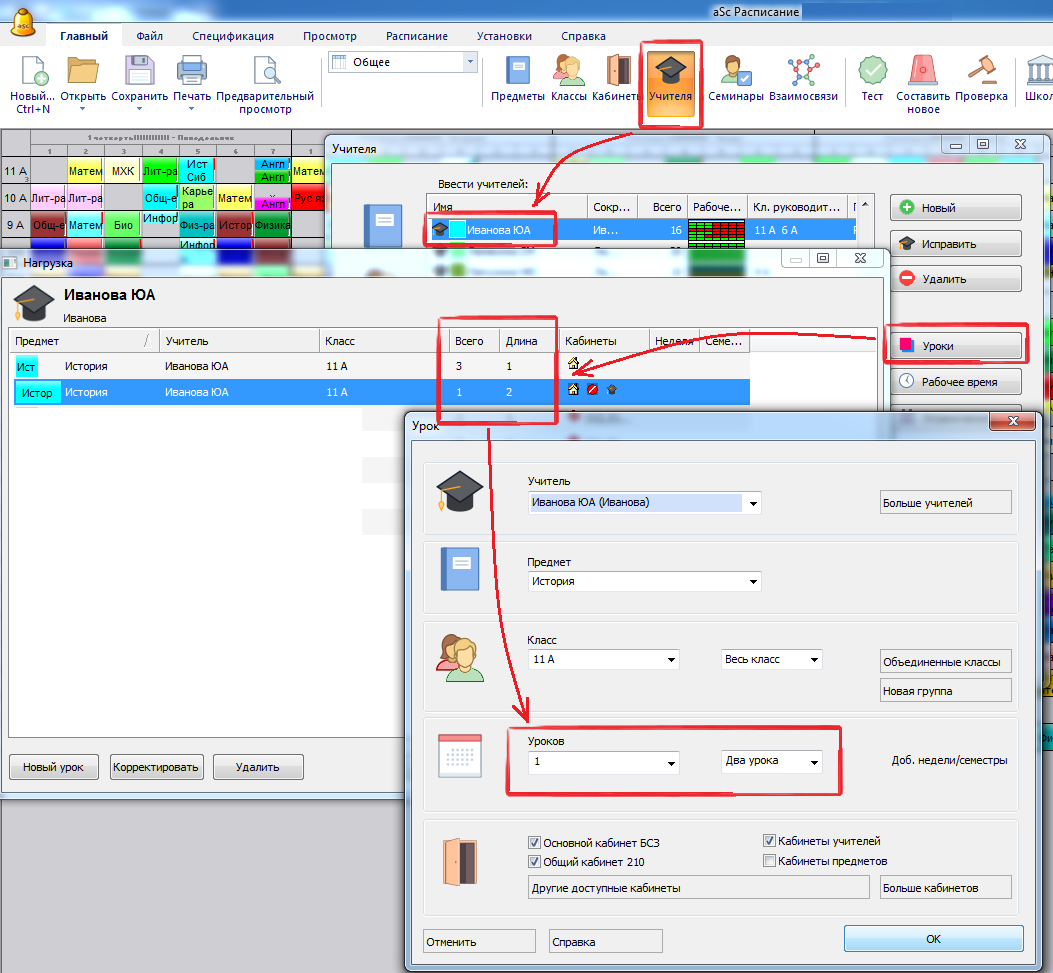Select the Учителя (Teachers) toolbar icon
Screen dimensions: 1053x973
coord(670,78)
